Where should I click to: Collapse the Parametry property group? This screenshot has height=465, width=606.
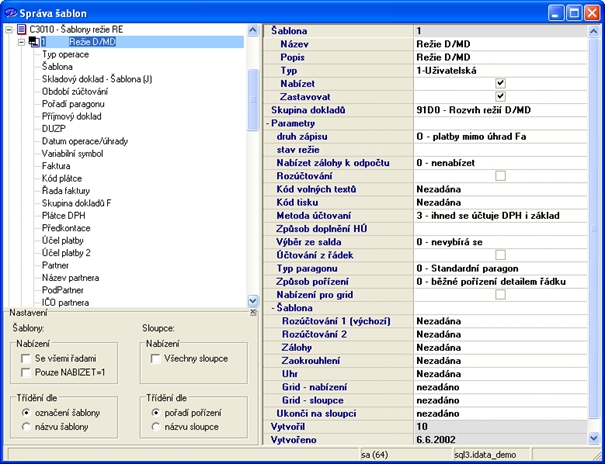click(x=269, y=122)
